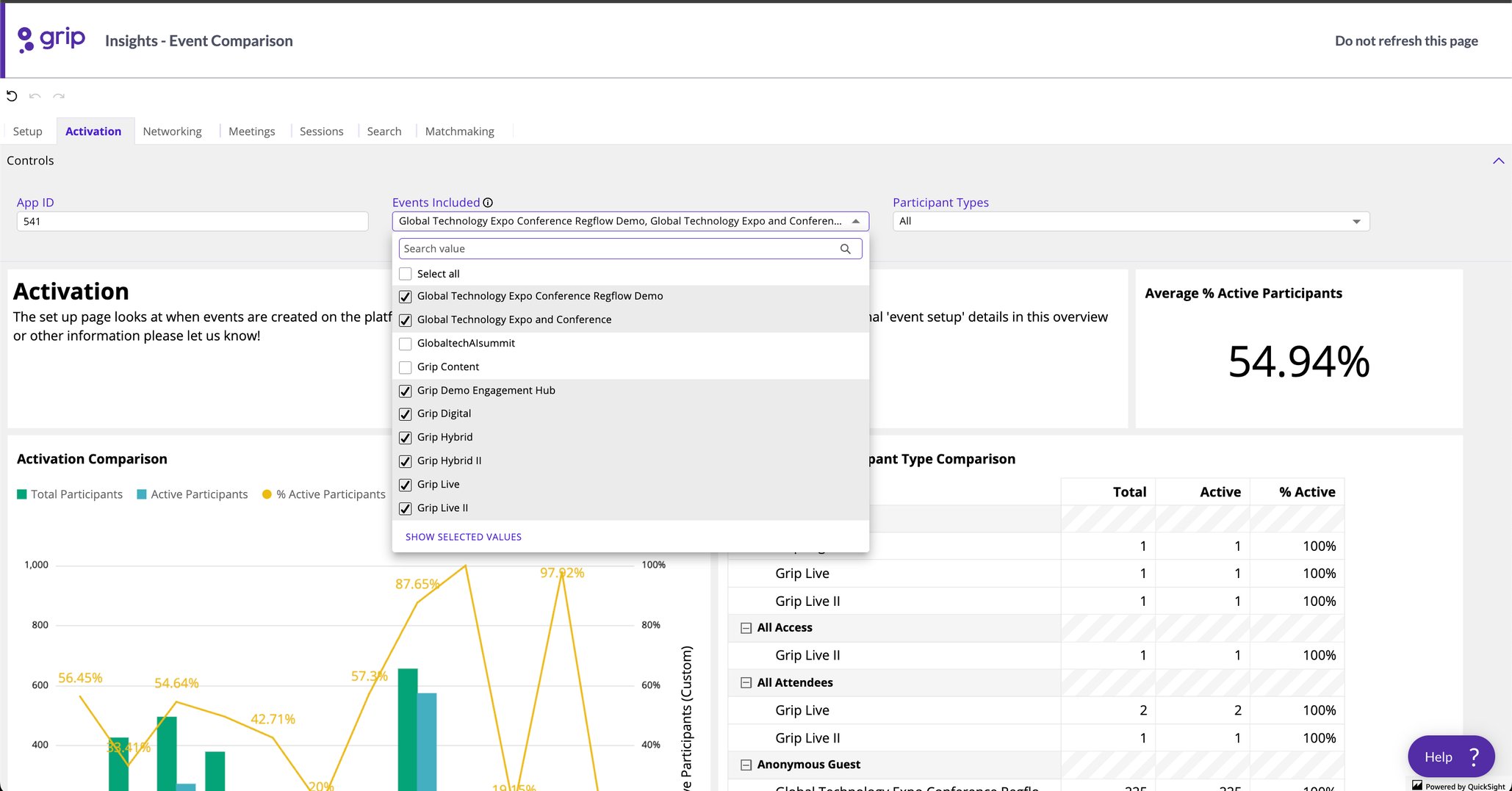
Task: Uncheck Global Technology Expo Conference Regflow Demo
Action: (x=406, y=297)
